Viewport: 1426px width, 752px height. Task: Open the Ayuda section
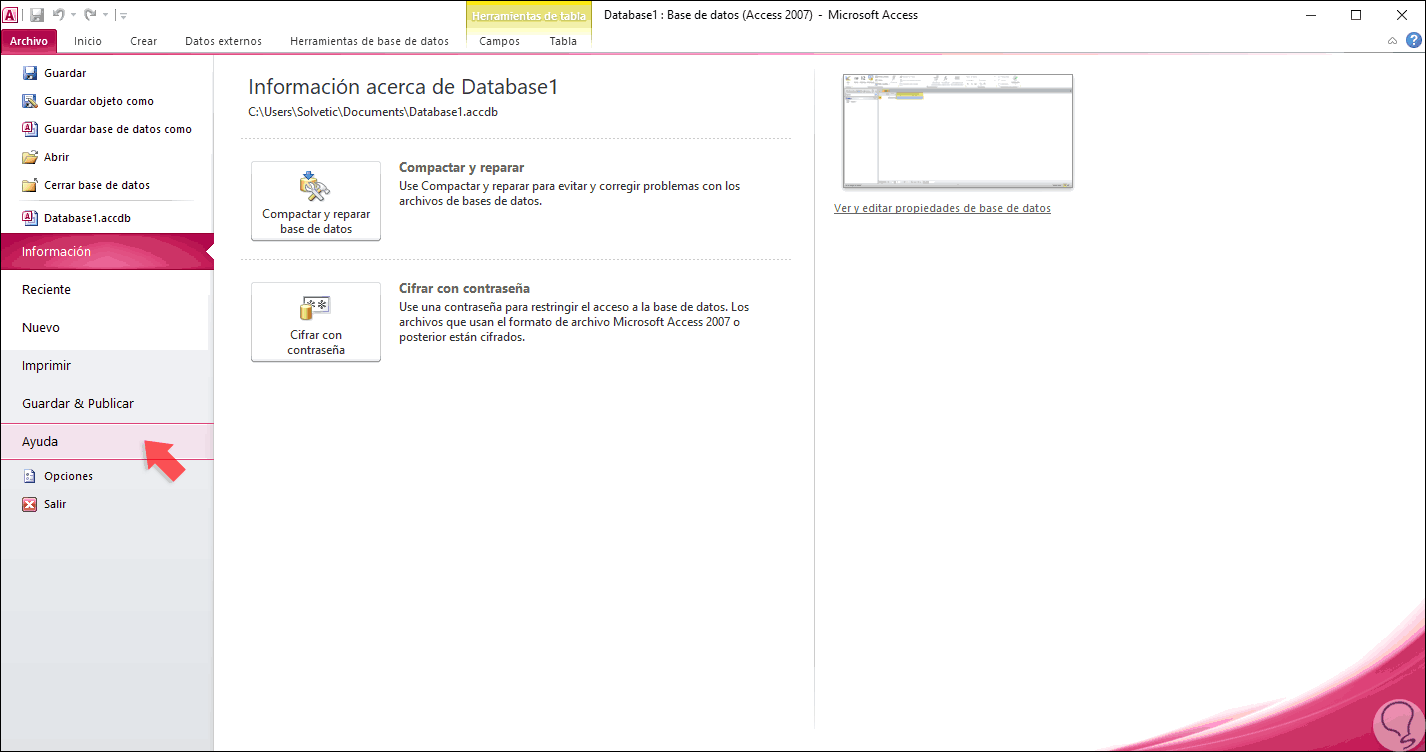[106, 441]
